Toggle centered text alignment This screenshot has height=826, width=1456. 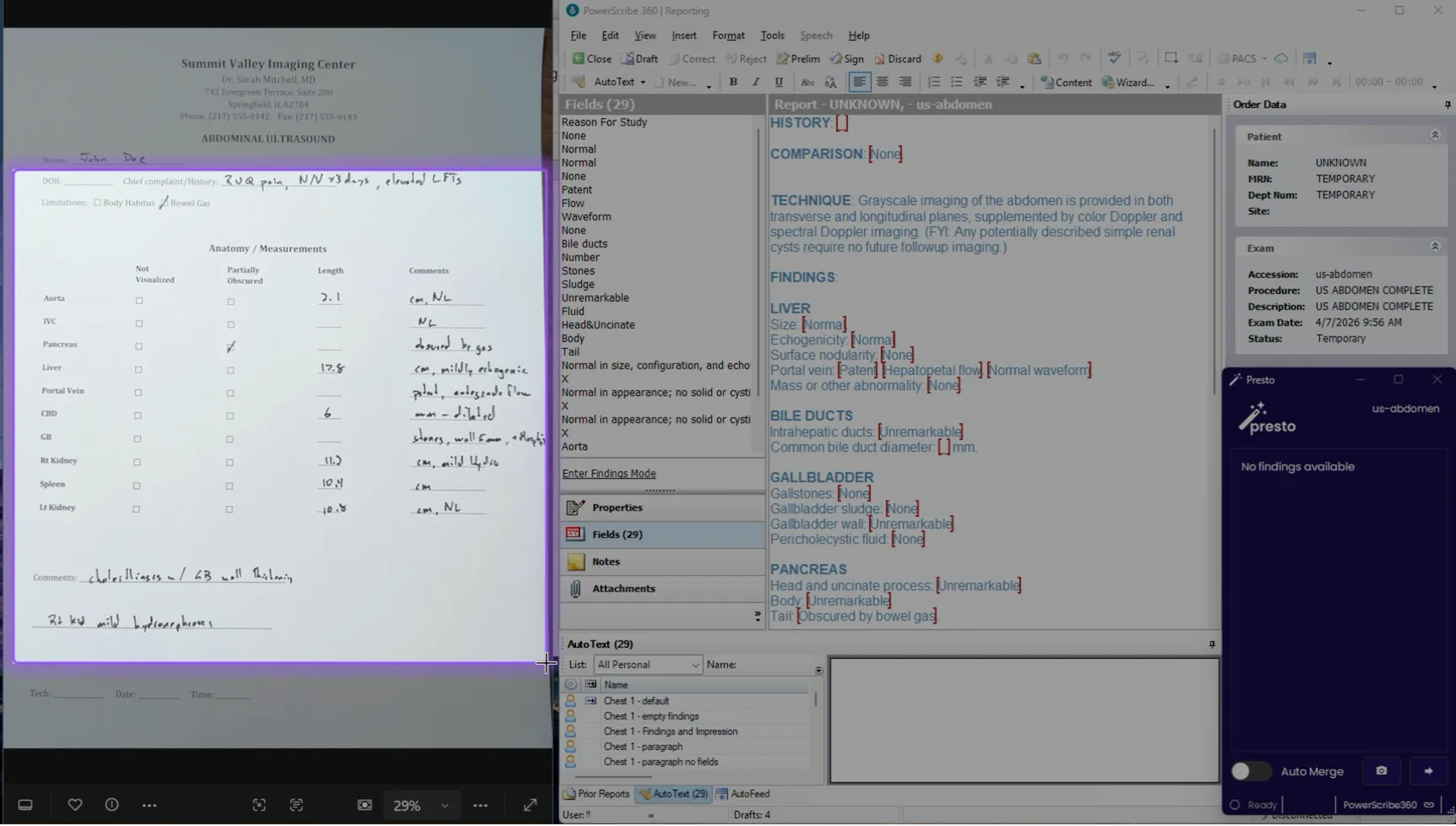point(882,82)
